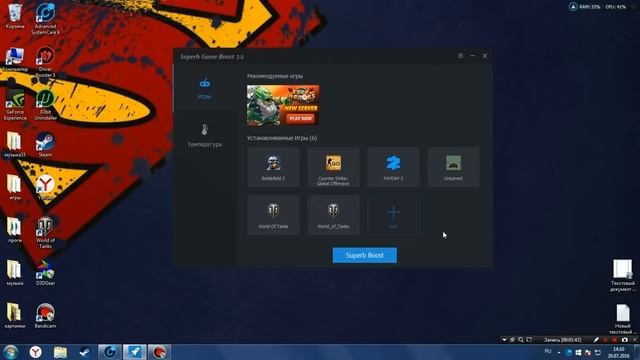Select the PAYDAY 2 game tile
The image size is (640, 360).
393,167
